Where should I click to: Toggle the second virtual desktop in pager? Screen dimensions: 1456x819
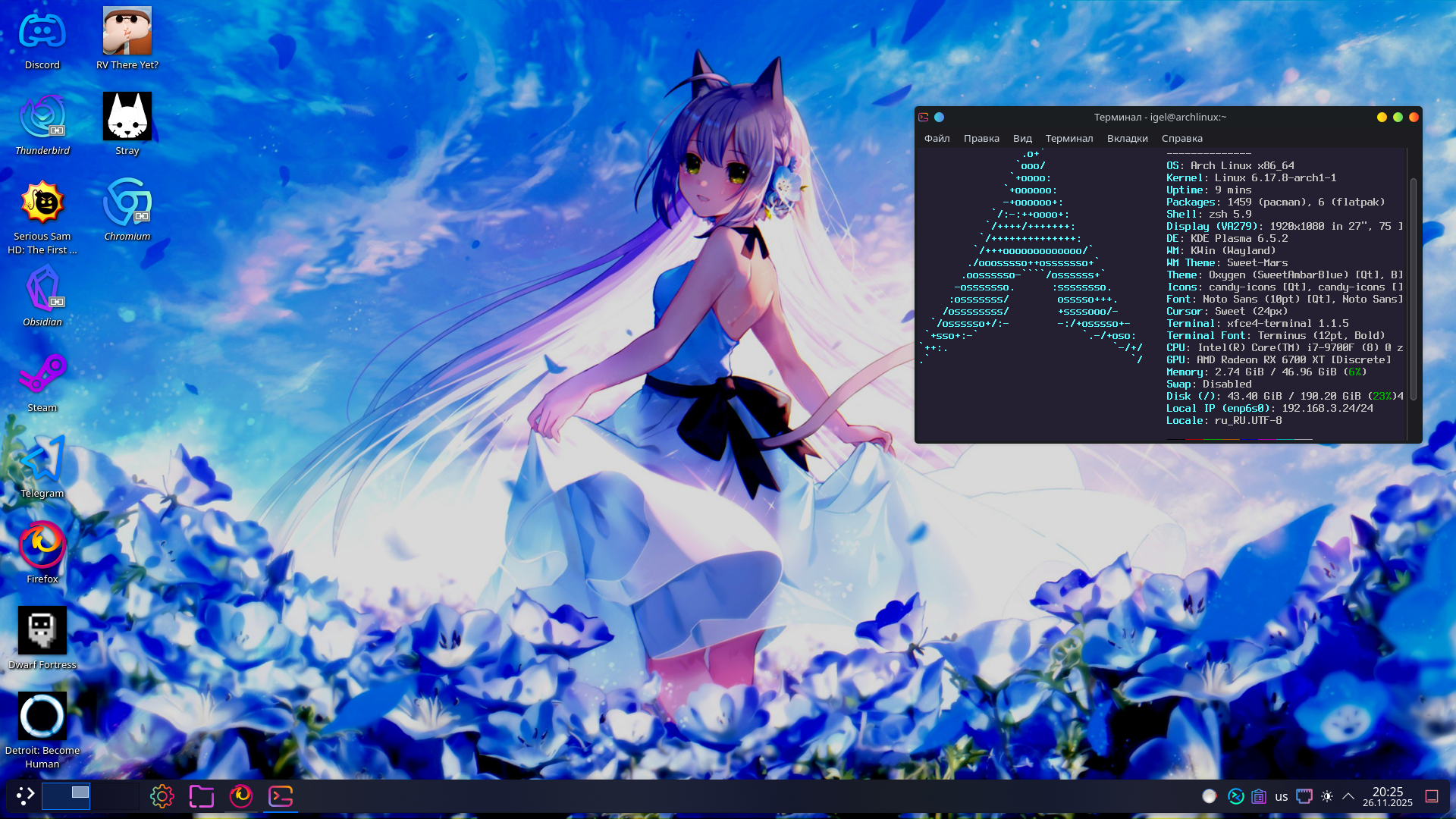click(x=115, y=796)
